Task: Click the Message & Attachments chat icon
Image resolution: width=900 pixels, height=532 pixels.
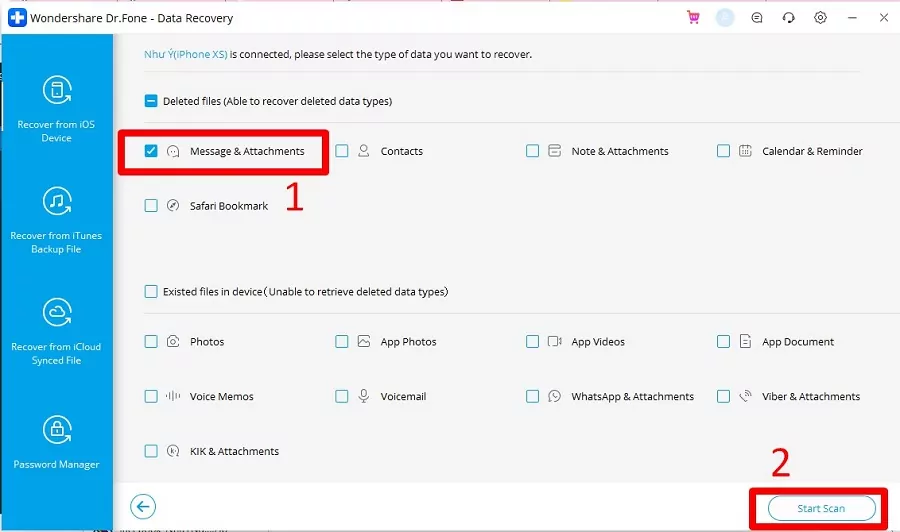Action: click(173, 151)
